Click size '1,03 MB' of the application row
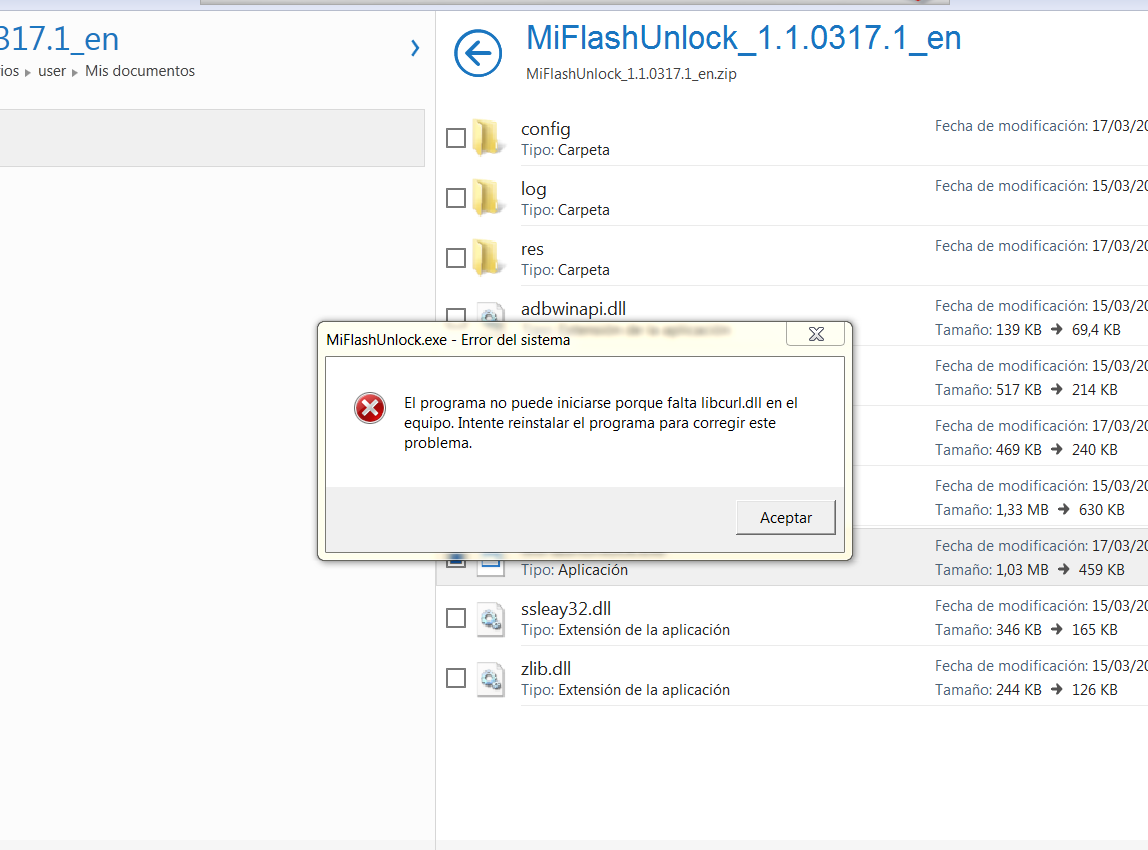The width and height of the screenshot is (1148, 850). 1022,570
